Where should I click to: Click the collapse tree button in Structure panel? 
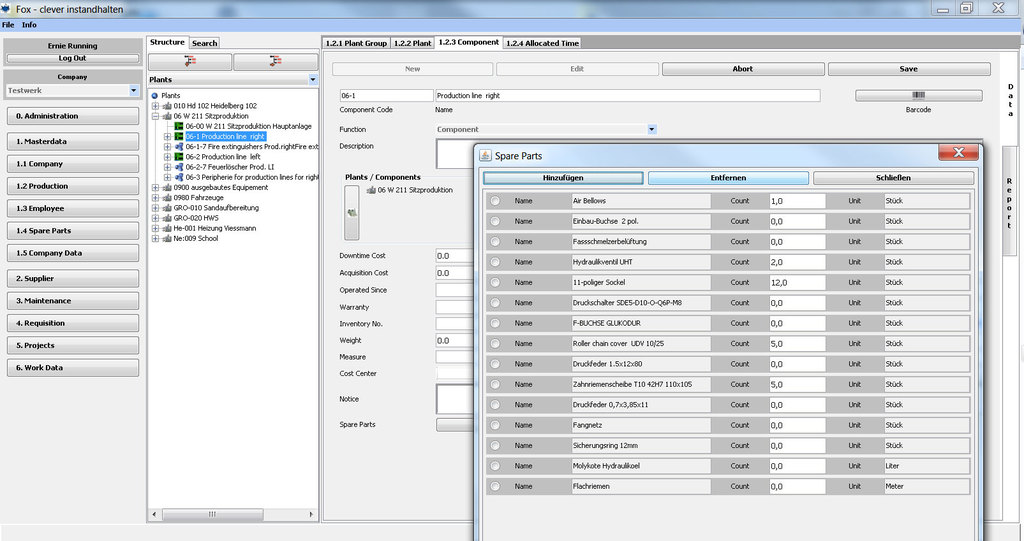pos(275,61)
